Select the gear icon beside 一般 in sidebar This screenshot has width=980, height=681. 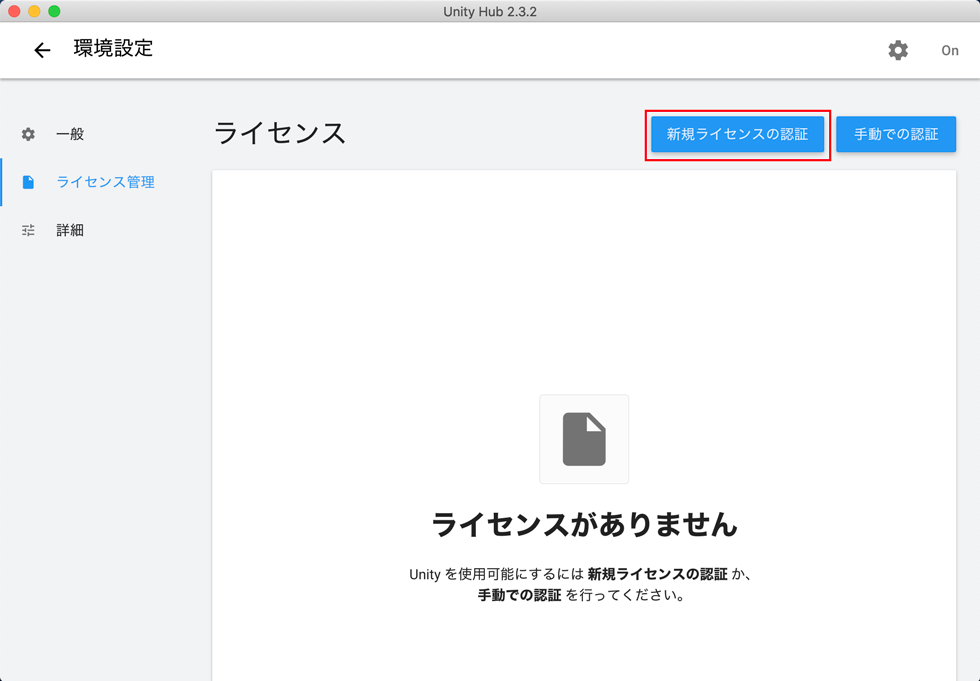28,134
